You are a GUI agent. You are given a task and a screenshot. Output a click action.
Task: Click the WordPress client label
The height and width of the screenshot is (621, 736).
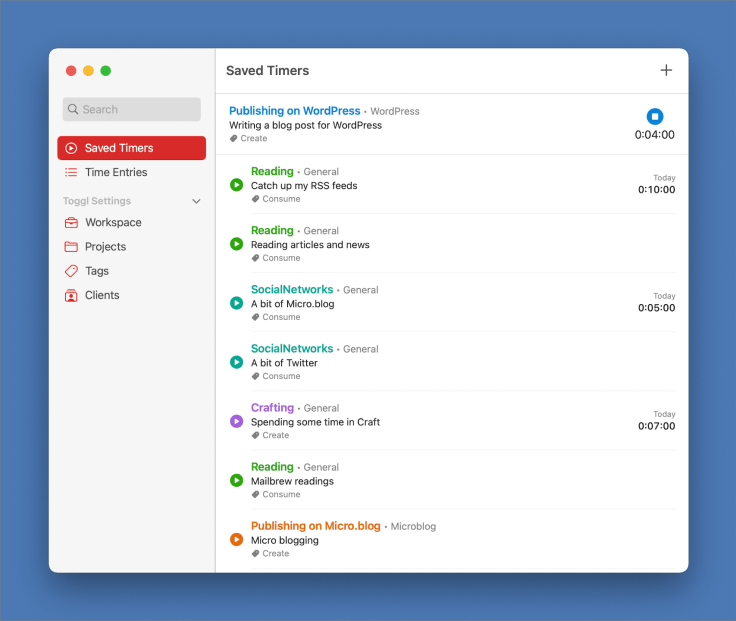pos(395,111)
